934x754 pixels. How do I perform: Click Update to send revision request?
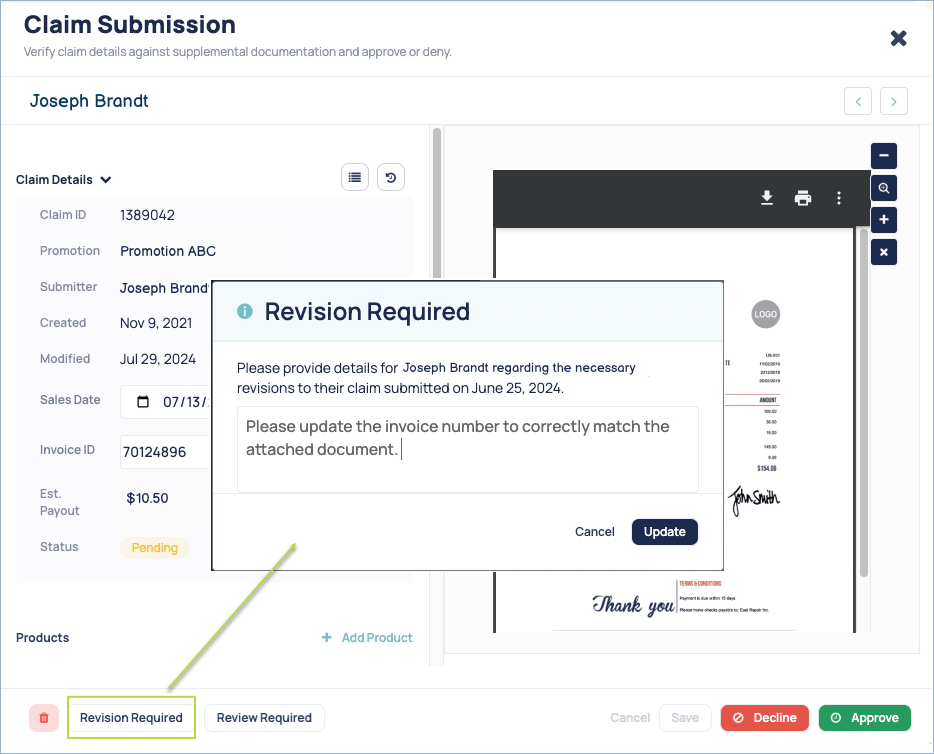point(664,531)
